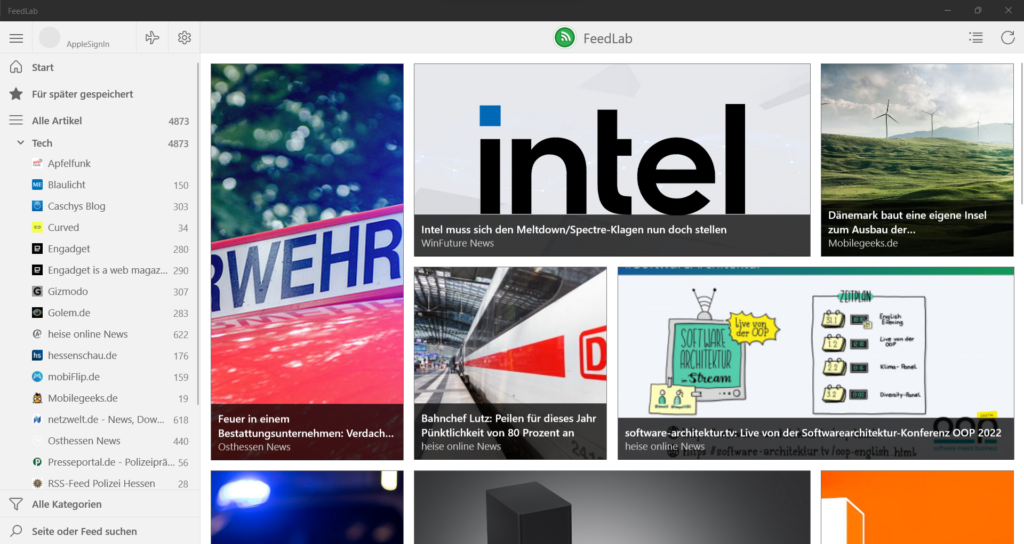Click the FeedLab green RSS logo

coord(565,38)
